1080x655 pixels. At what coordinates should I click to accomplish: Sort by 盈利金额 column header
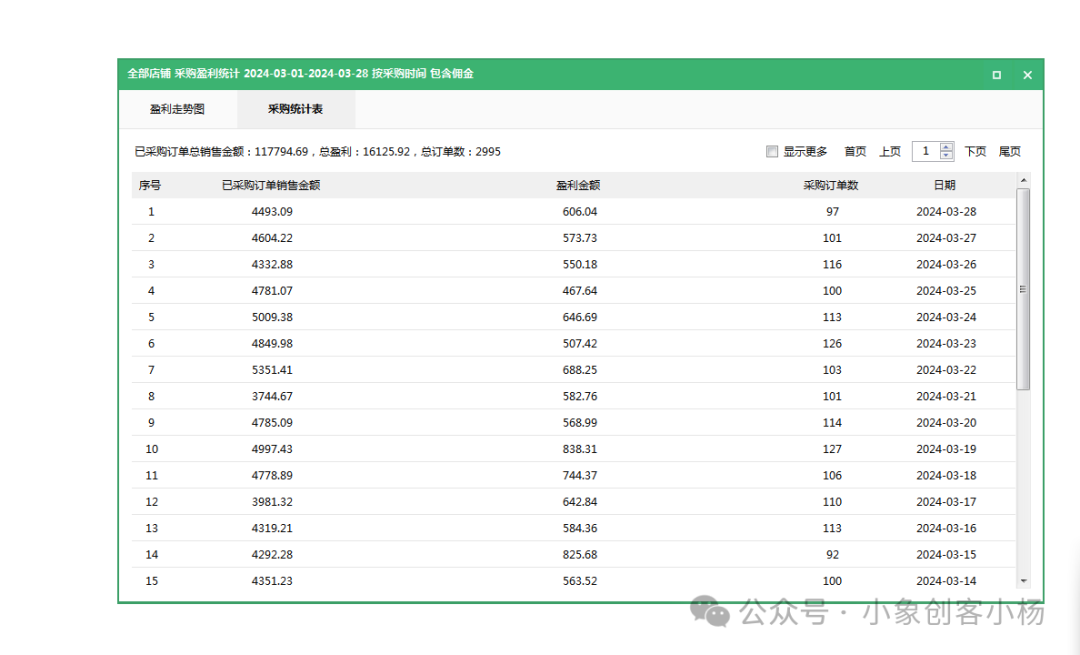coord(579,185)
